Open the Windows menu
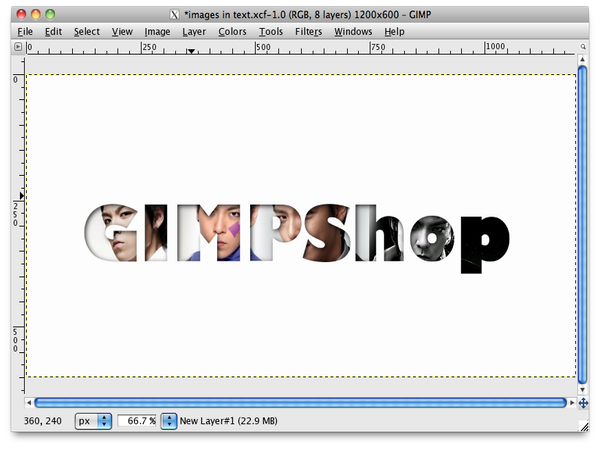This screenshot has width=600, height=450. pyautogui.click(x=353, y=31)
